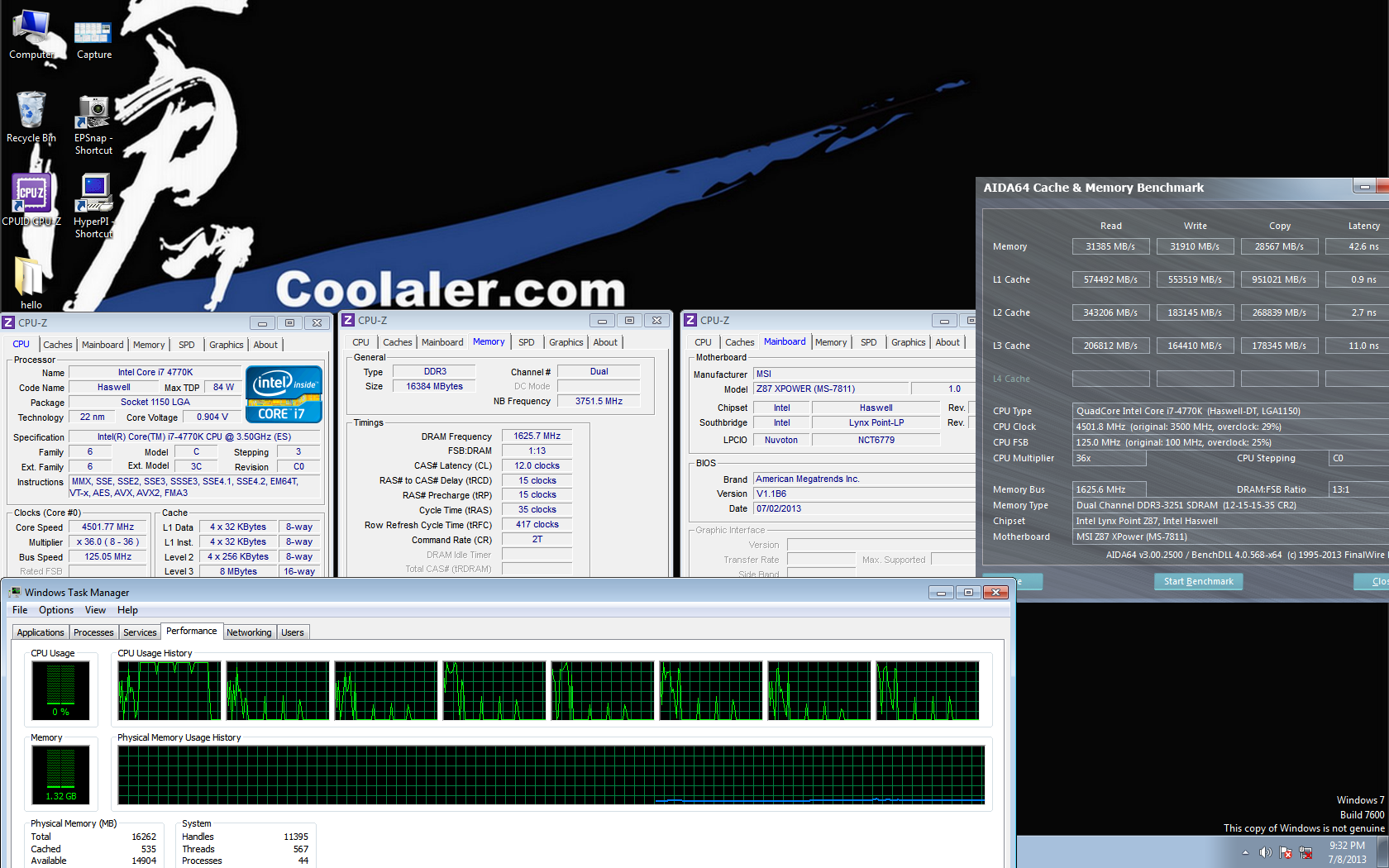Open the View menu in Task Manager
Viewport: 1389px width, 868px height.
(x=95, y=610)
